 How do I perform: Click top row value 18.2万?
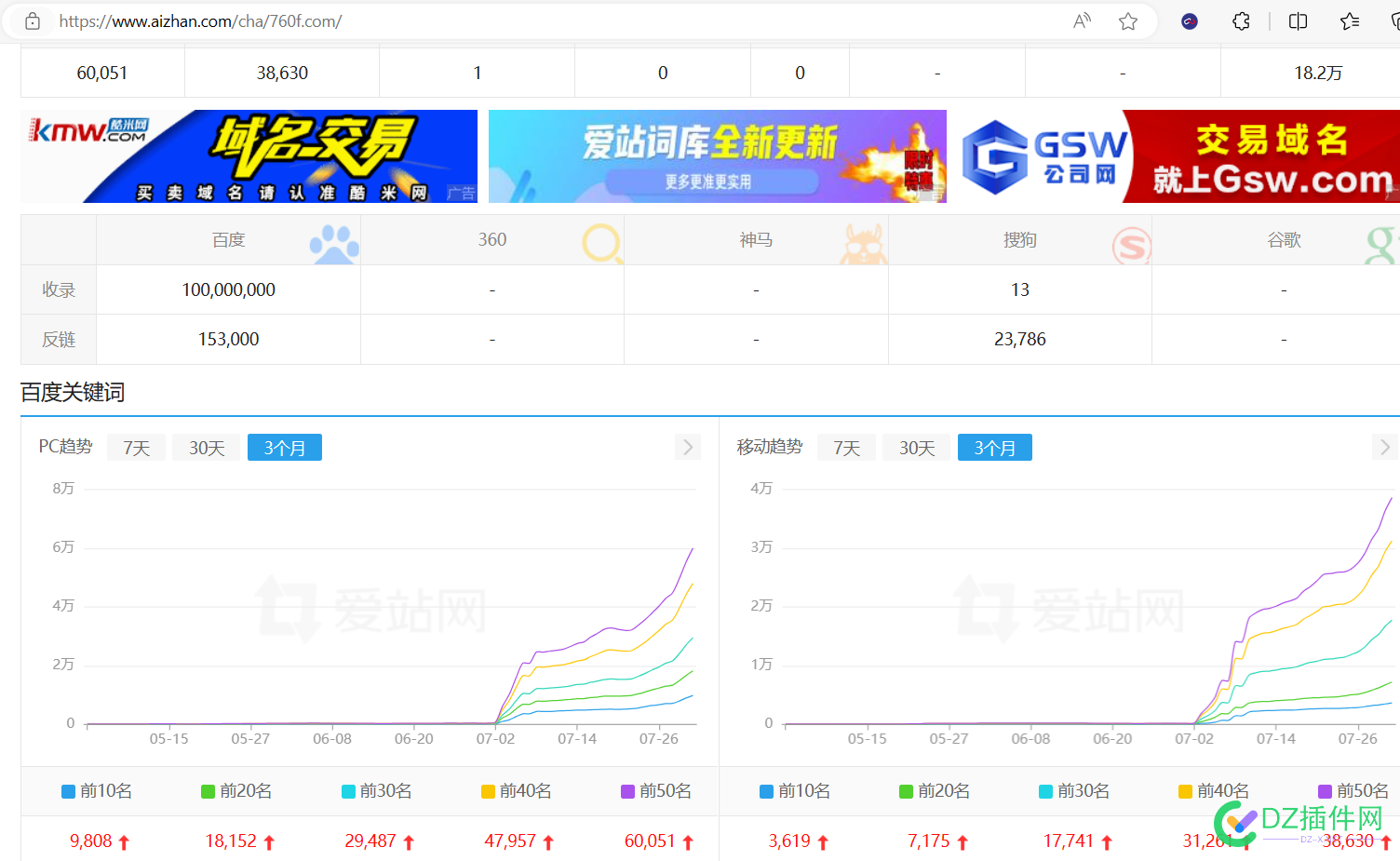1318,73
